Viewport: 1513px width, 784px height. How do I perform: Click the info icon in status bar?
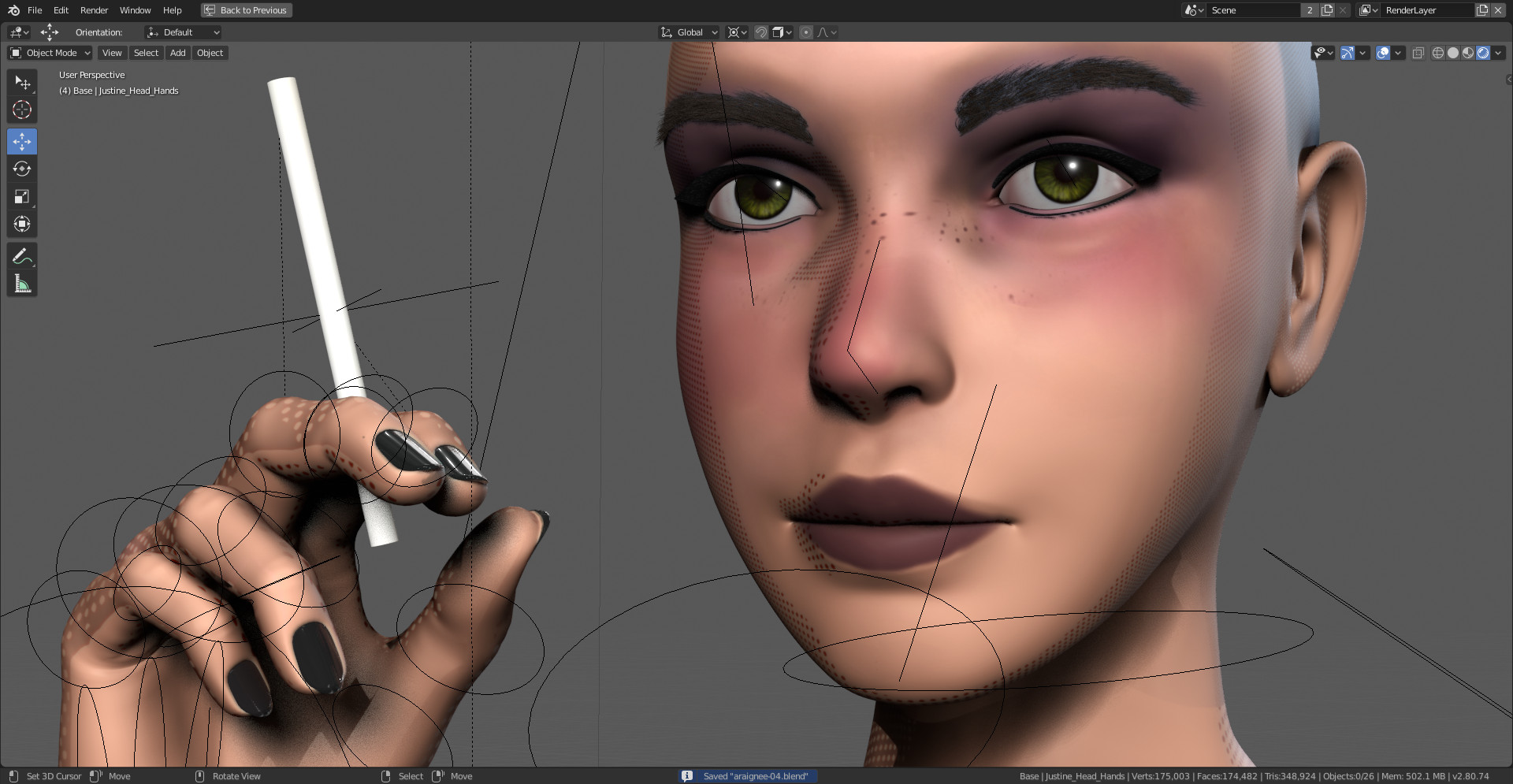[x=687, y=776]
